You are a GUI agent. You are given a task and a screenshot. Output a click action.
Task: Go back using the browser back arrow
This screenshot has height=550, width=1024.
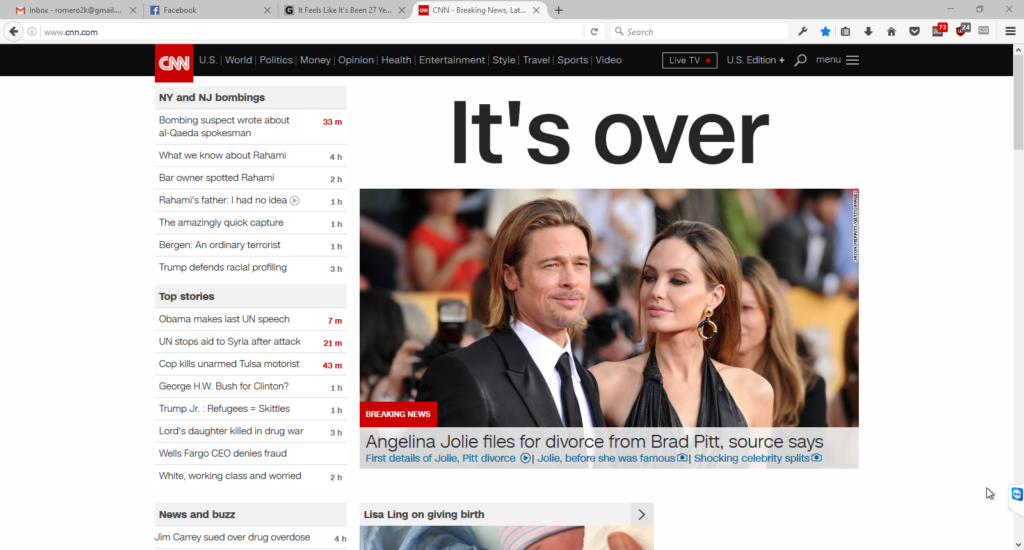click(14, 31)
